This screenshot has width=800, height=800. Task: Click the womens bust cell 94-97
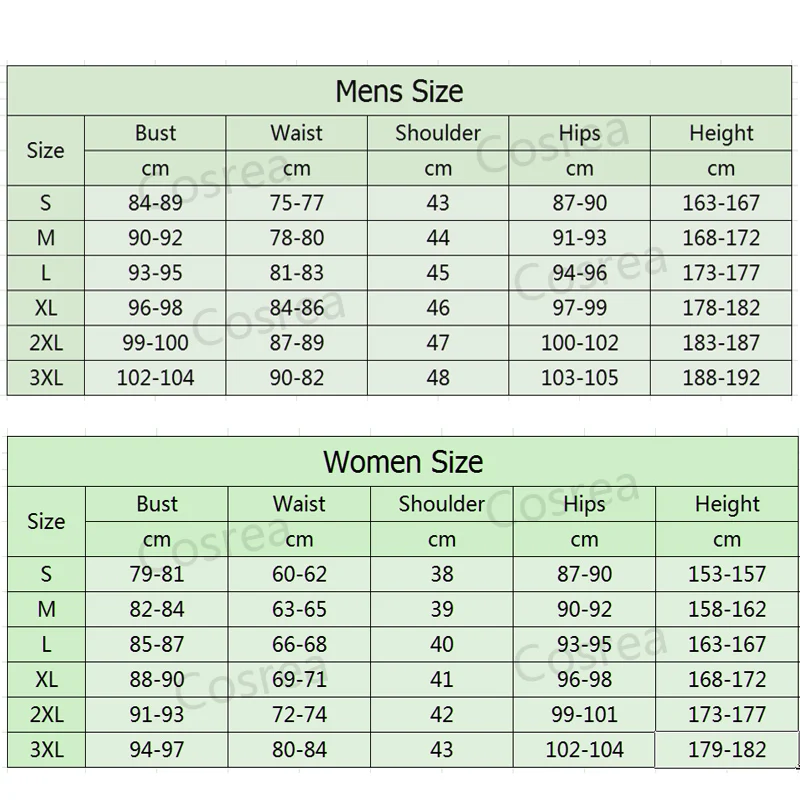click(157, 749)
